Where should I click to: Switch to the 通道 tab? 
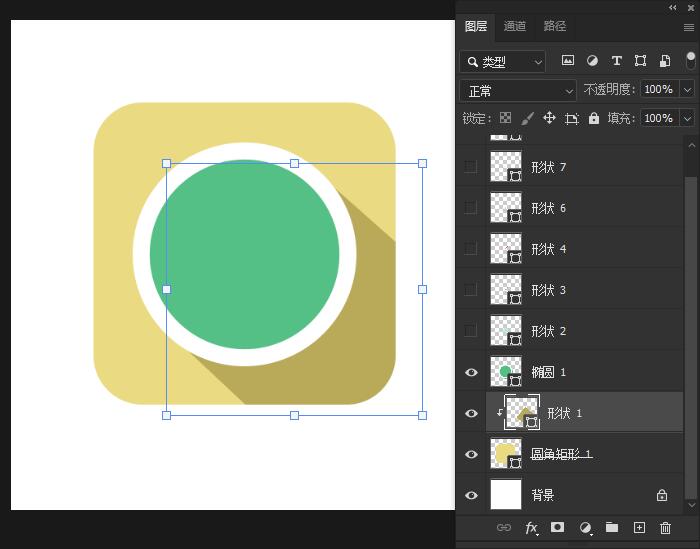pos(515,26)
